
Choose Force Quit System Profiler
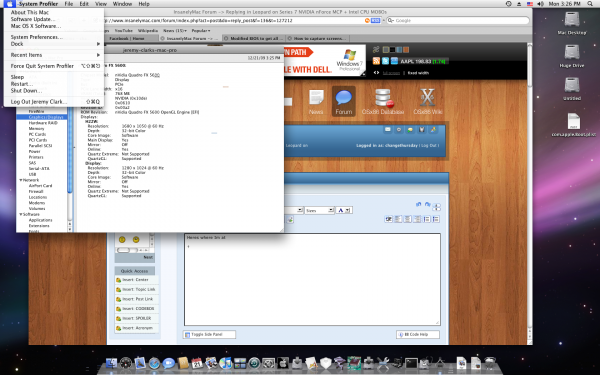click(42, 66)
